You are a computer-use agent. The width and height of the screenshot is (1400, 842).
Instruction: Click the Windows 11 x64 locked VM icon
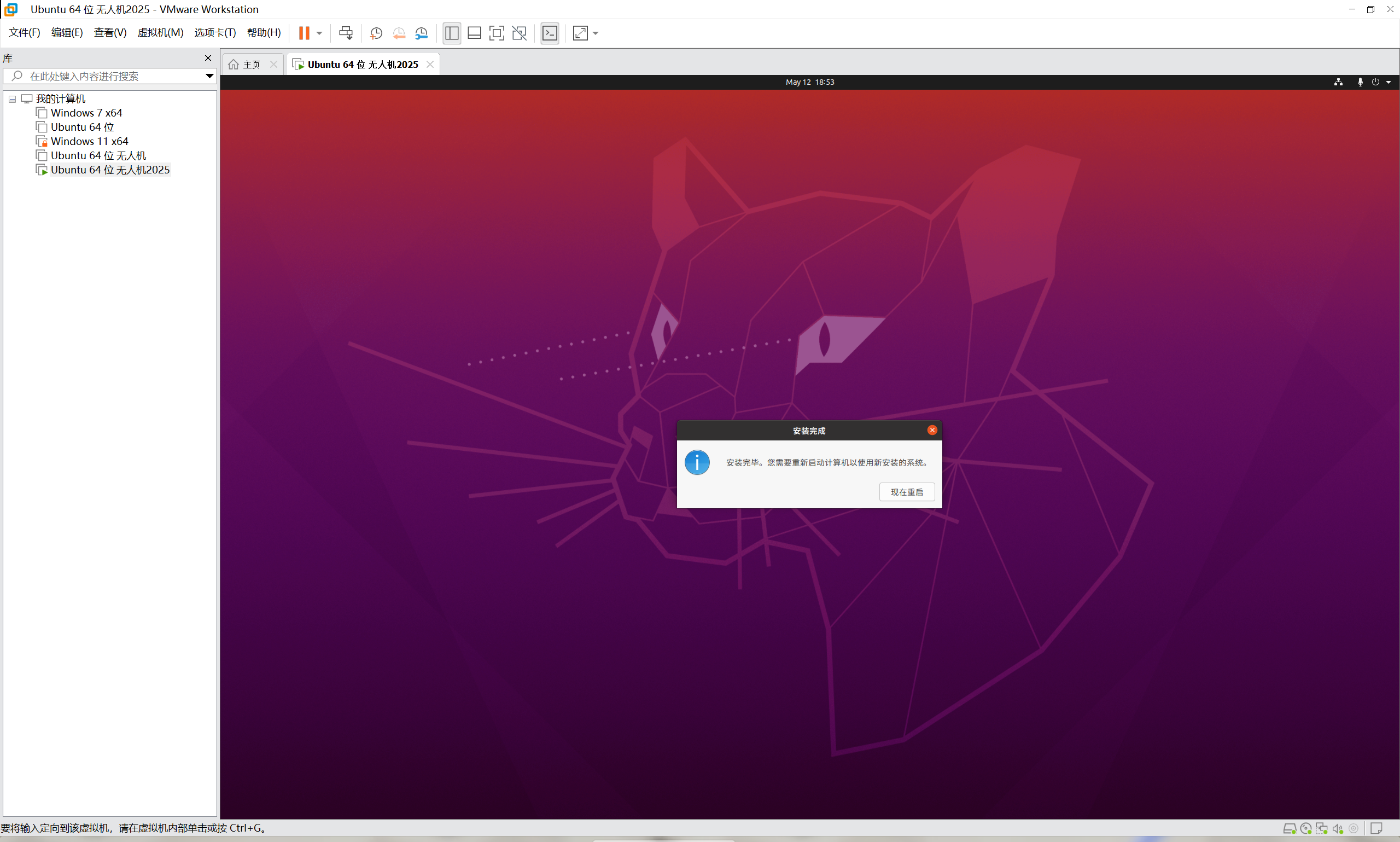click(42, 141)
